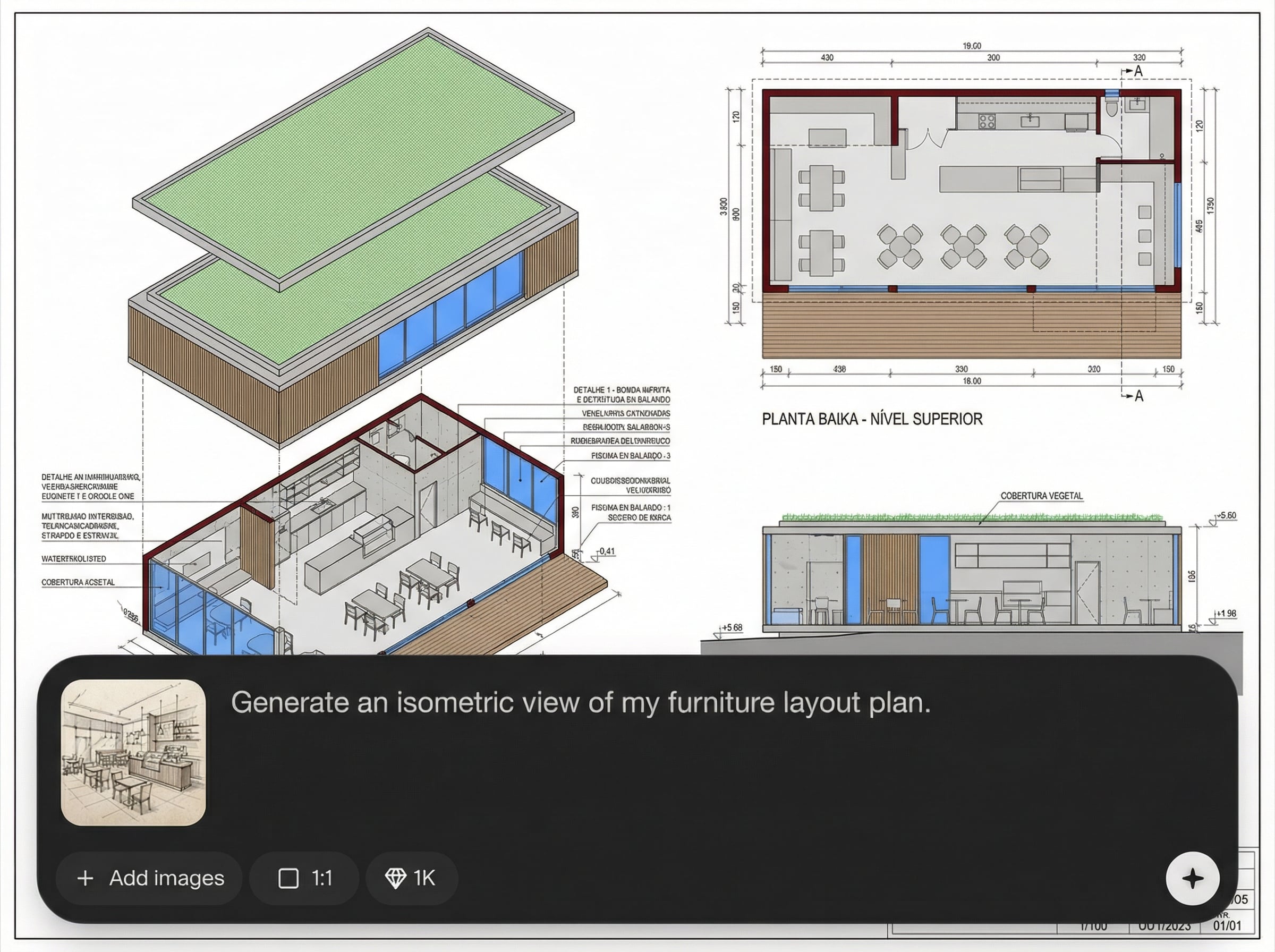Select the middle round table in the floor plan

963,246
